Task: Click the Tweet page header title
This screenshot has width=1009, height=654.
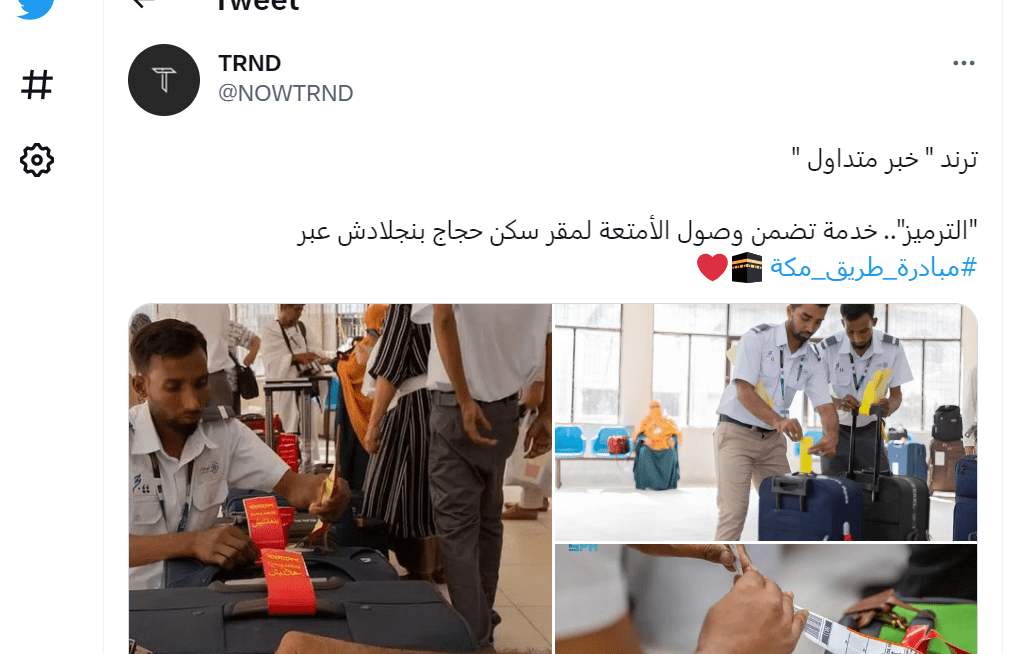Action: pyautogui.click(x=257, y=5)
